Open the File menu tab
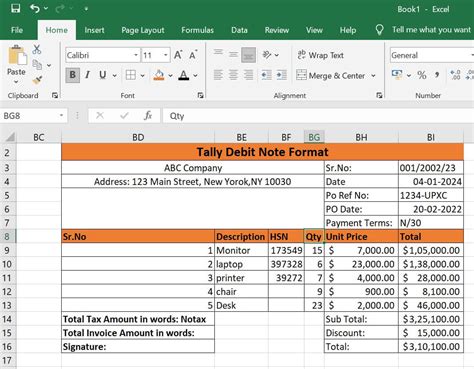Viewport: 474px width, 369px height. [x=17, y=30]
